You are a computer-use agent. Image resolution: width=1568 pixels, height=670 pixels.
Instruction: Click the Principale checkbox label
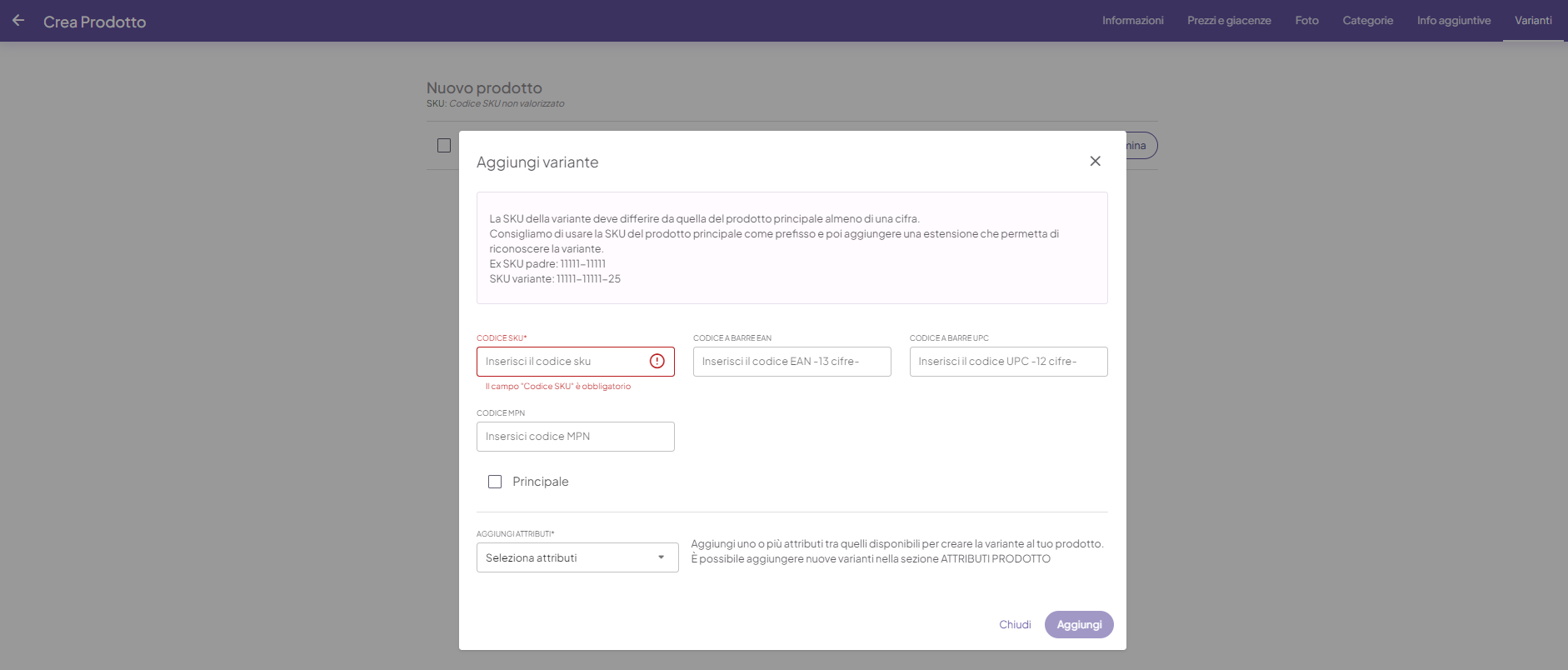[541, 482]
